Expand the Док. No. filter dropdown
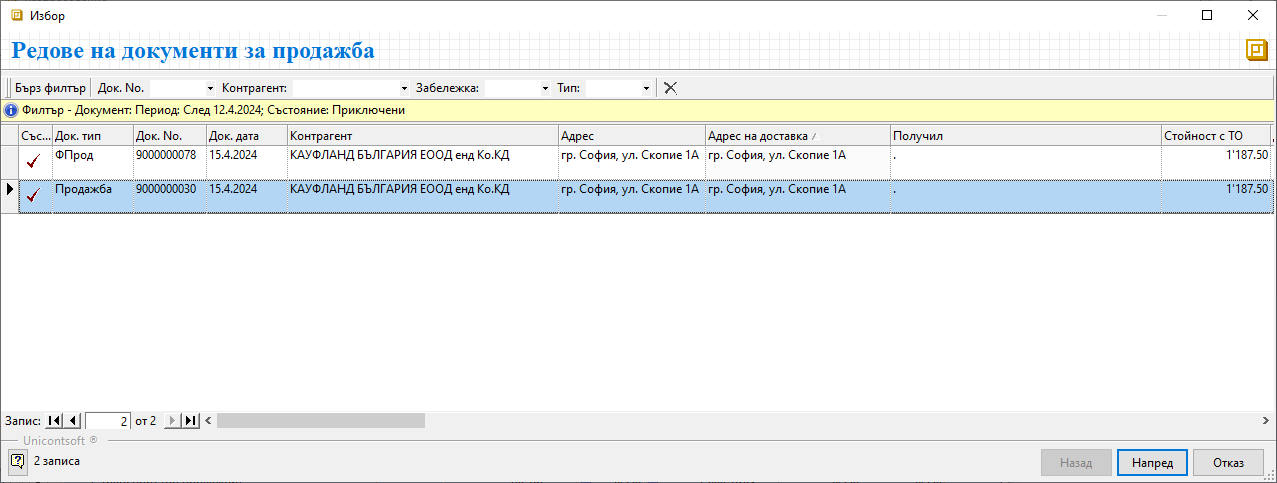The height and width of the screenshot is (483, 1277). pos(210,88)
